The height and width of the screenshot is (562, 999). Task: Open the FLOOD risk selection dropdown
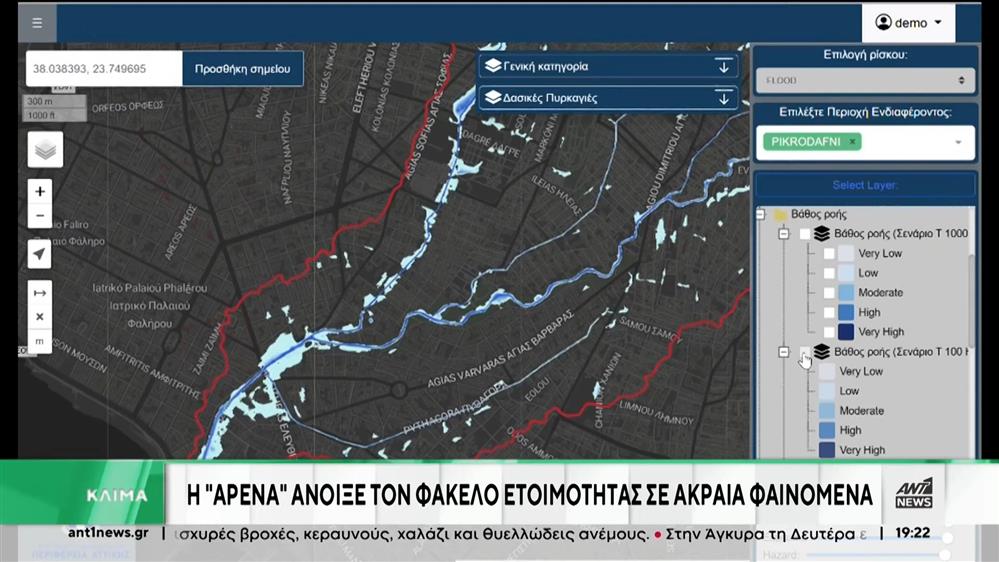point(864,80)
